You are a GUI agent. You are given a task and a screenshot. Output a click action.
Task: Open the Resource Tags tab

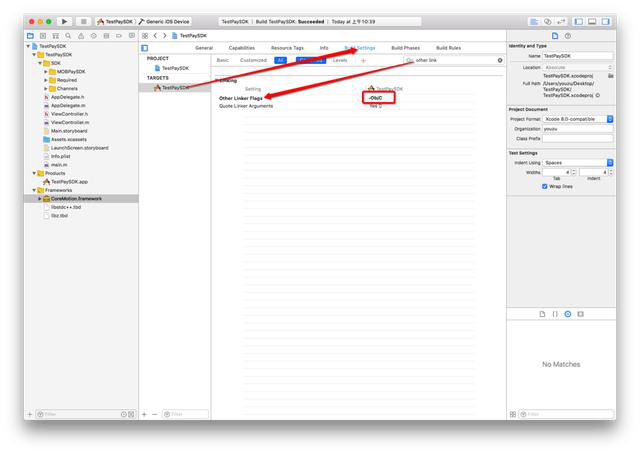287,48
